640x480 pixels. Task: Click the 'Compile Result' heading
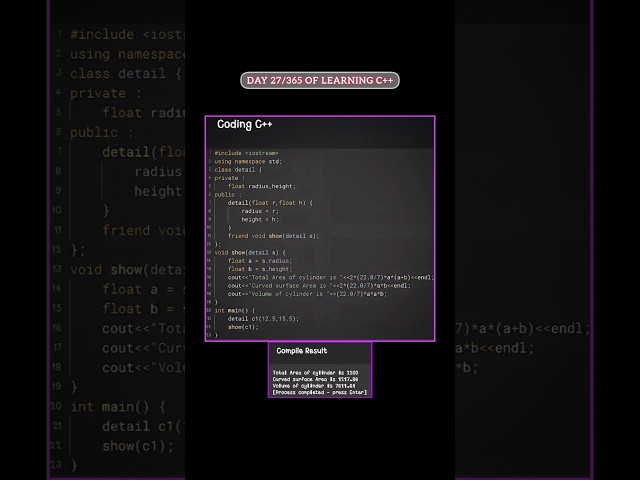[302, 351]
